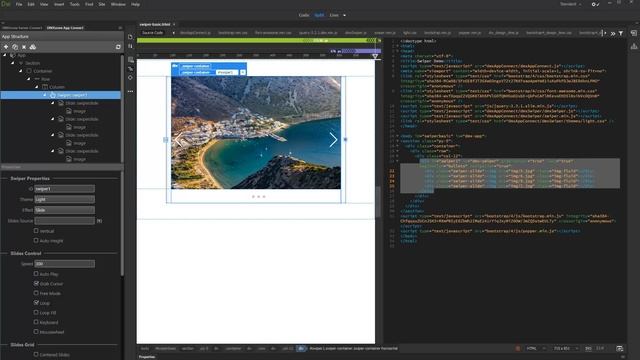The width and height of the screenshot is (640, 360).
Task: Open the related file dmxAppConnect.js
Action: pyautogui.click(x=195, y=33)
